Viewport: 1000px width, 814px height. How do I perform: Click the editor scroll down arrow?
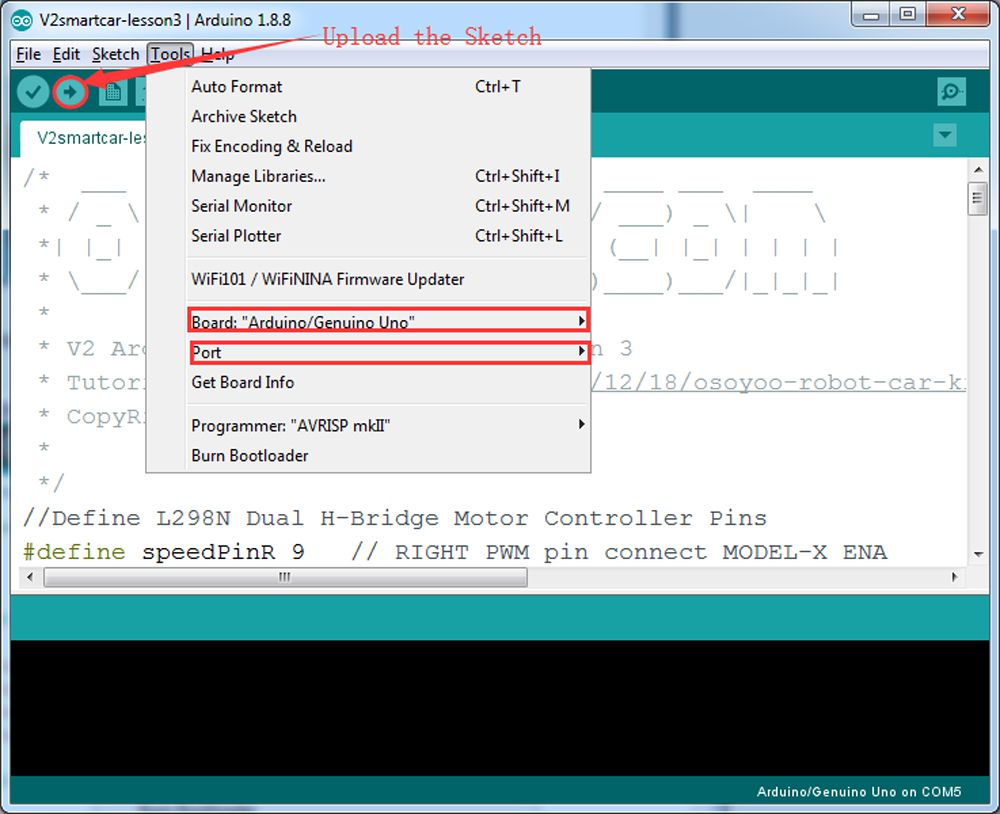point(978,554)
